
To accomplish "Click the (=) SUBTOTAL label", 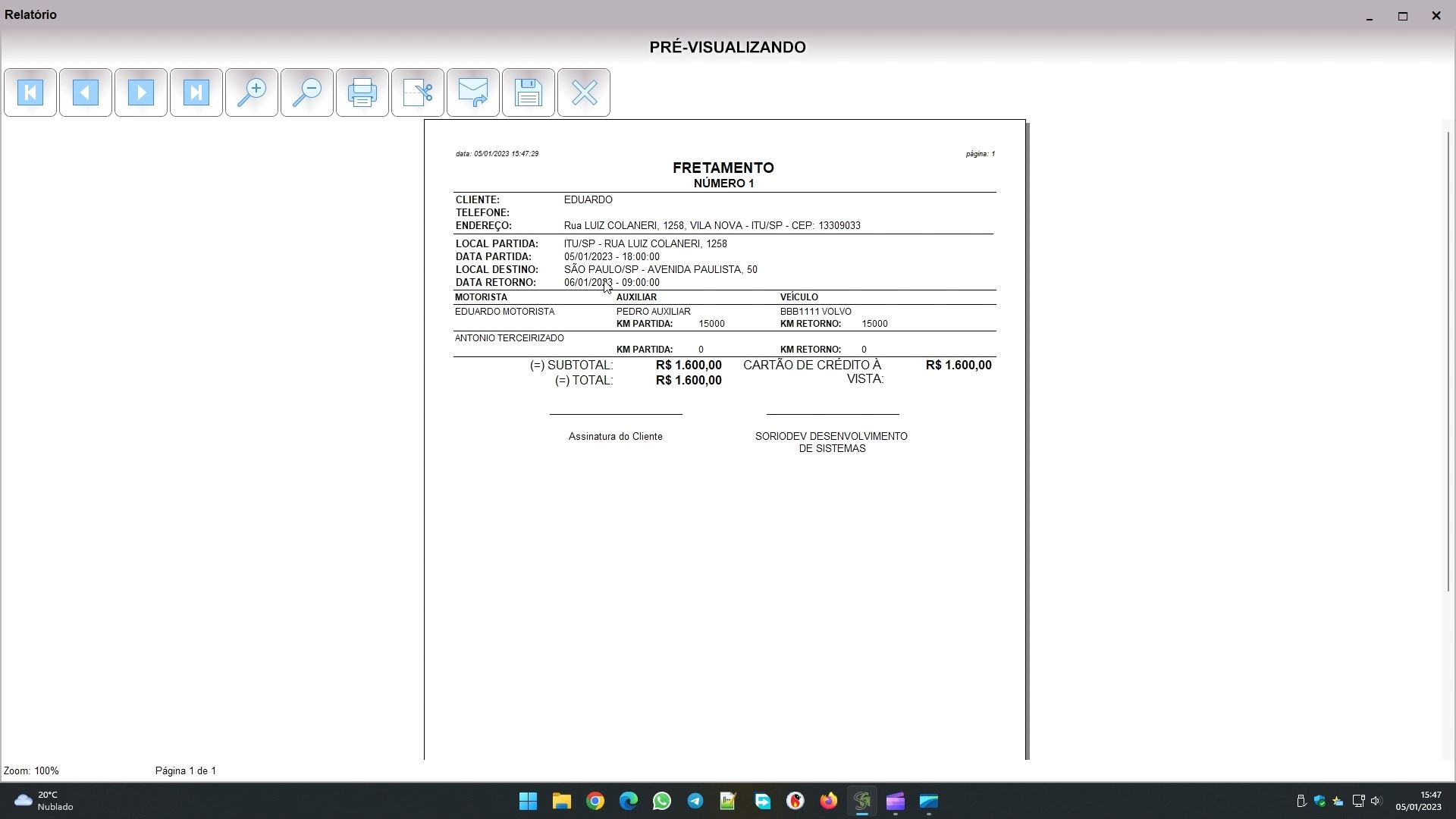I will click(571, 366).
